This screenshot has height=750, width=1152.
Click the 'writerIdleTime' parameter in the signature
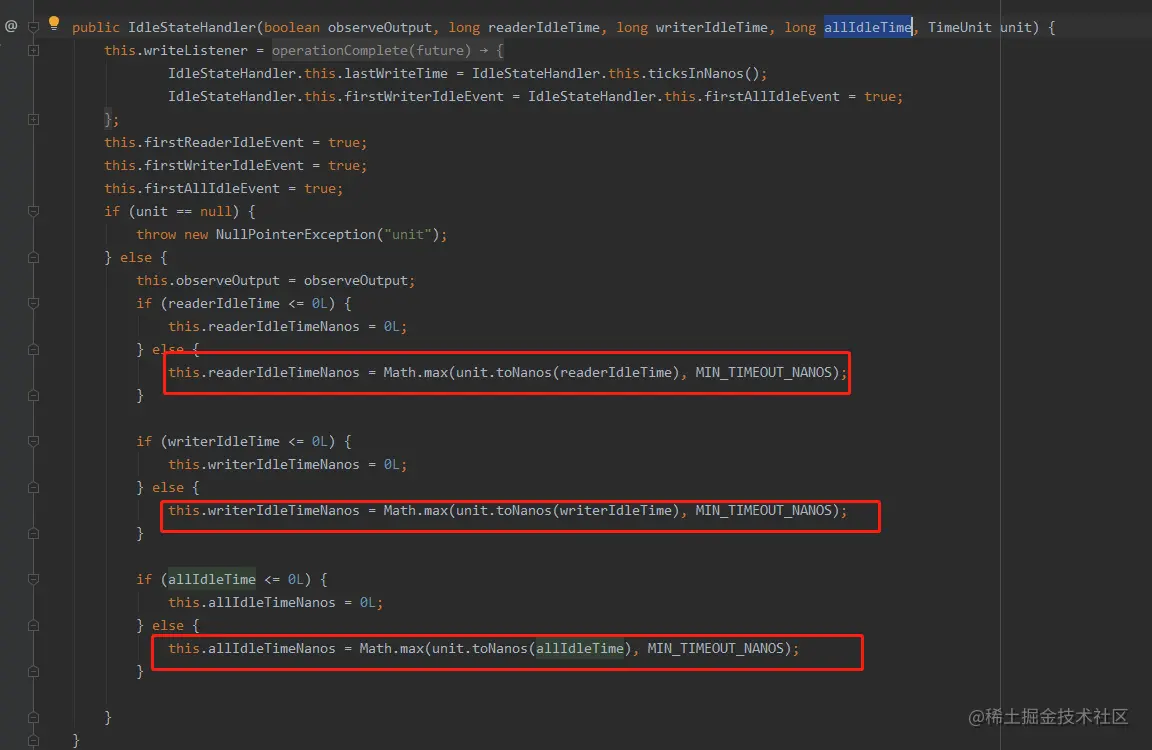pos(712,27)
